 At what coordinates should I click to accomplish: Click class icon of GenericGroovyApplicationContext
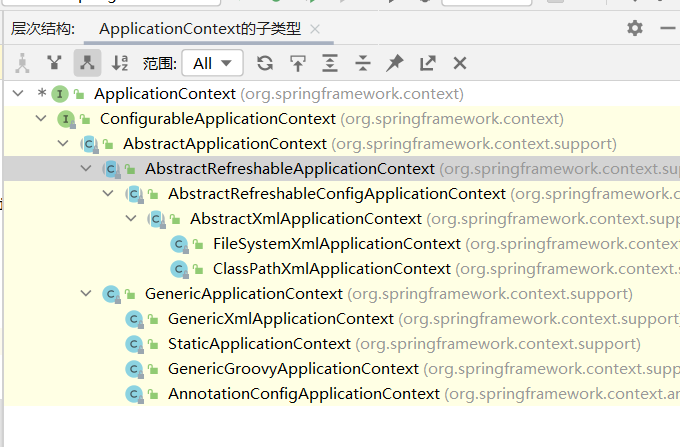[x=134, y=369]
